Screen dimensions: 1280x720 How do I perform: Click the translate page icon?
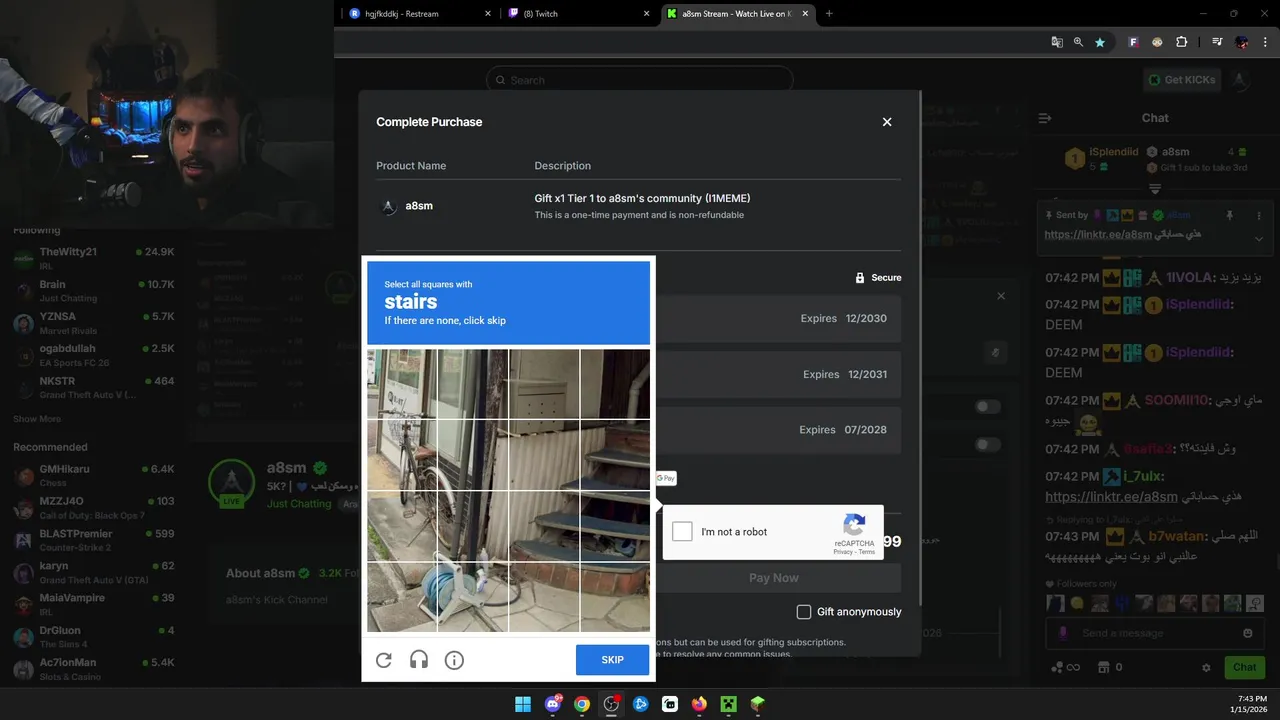1057,42
